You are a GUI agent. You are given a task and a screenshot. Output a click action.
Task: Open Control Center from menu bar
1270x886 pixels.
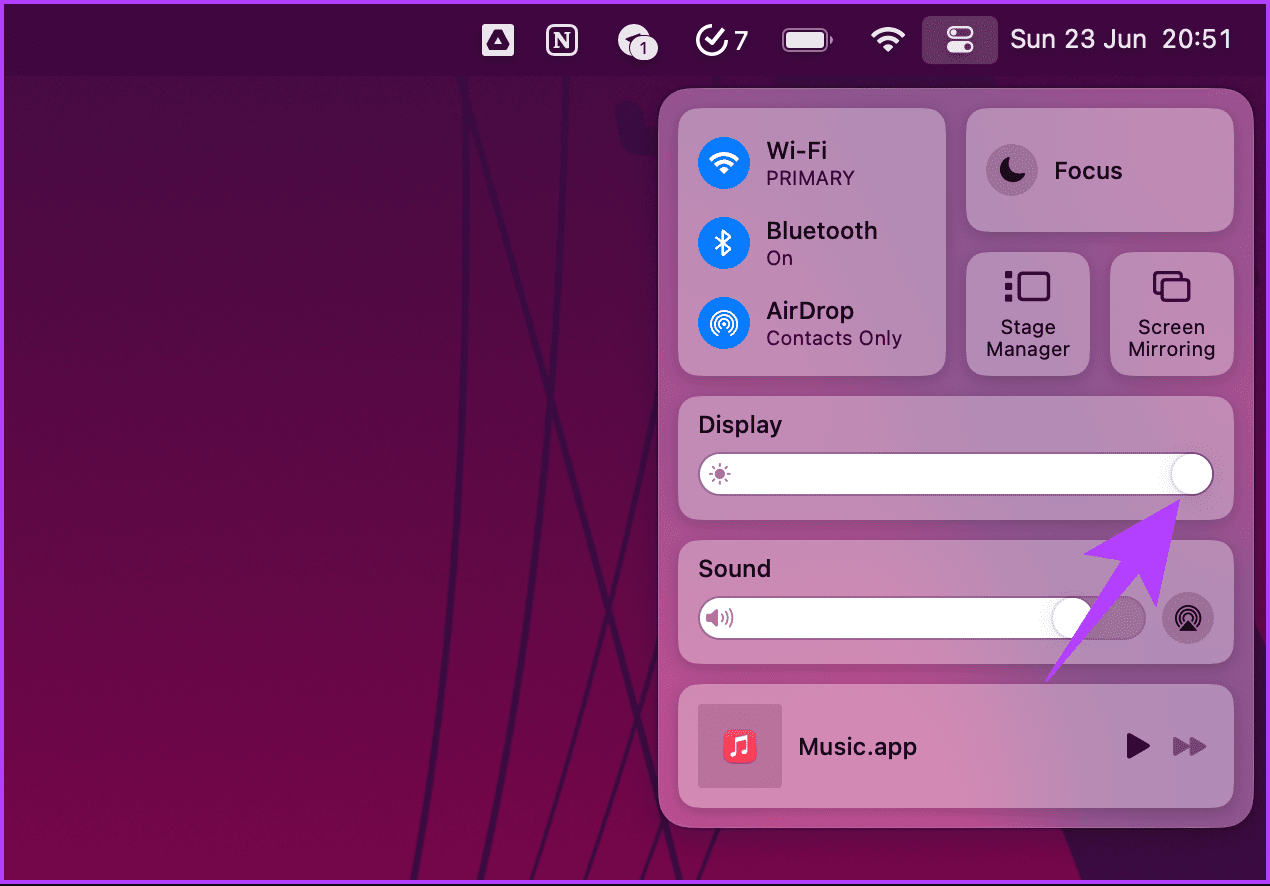point(959,39)
